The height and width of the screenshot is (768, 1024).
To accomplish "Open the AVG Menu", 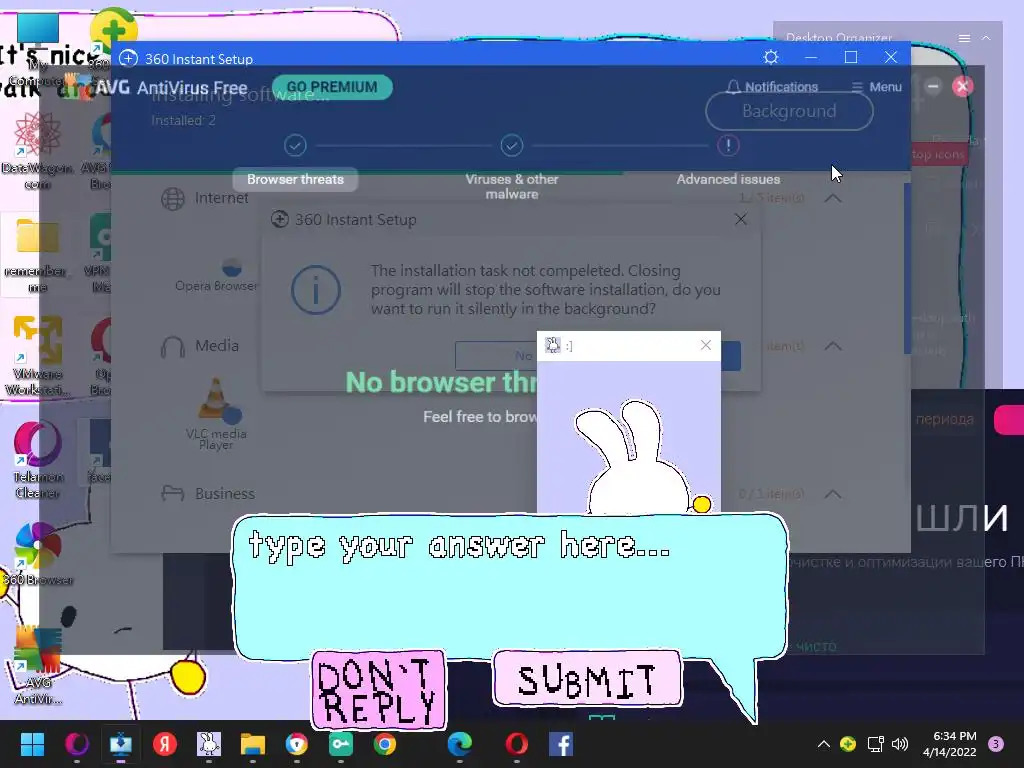I will [x=876, y=87].
